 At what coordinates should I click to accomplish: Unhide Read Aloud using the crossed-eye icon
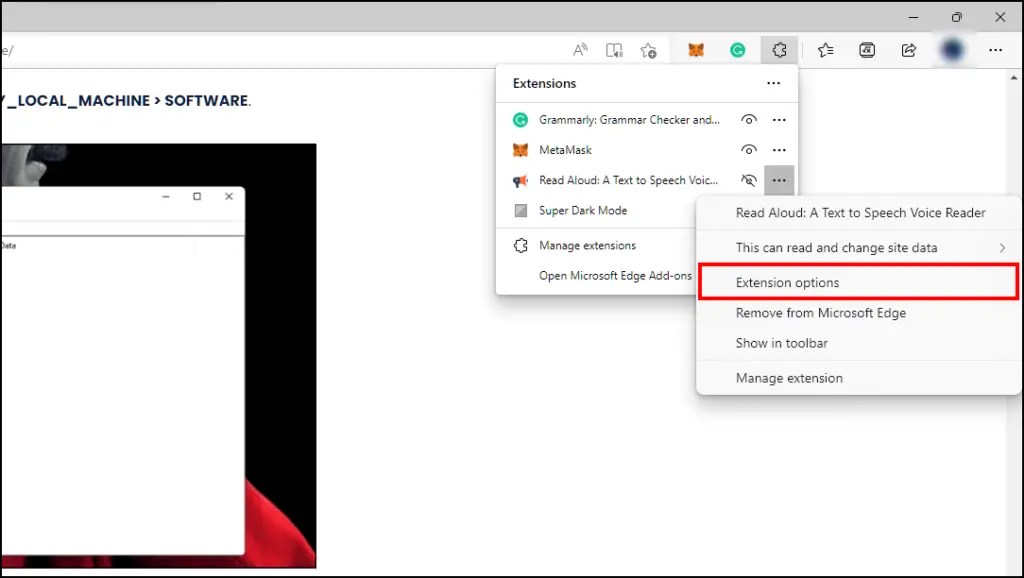[748, 180]
